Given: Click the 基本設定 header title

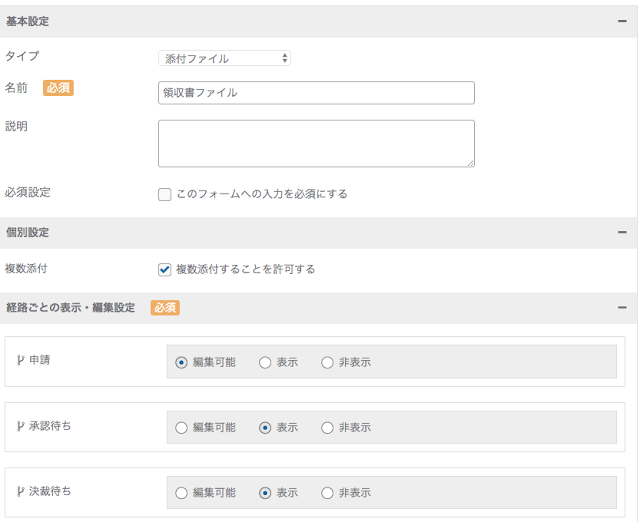Looking at the screenshot, I should (27, 21).
